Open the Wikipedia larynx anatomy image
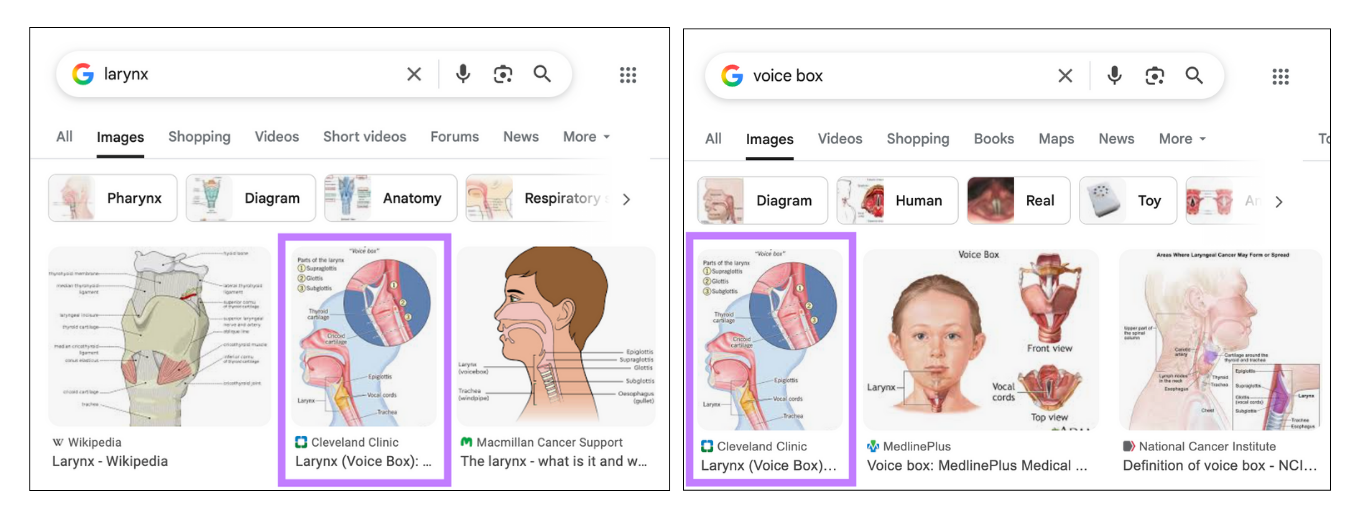 [159, 337]
